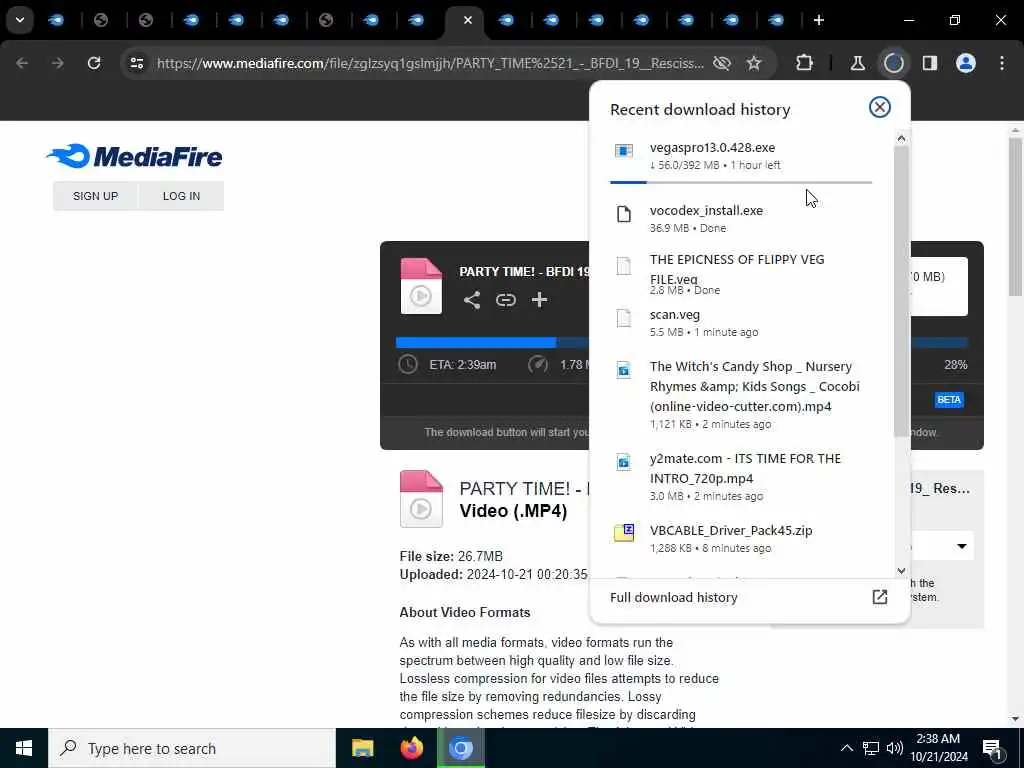Screen dimensions: 1024x768
Task: Click the VBCABLE_Driver_Pack45.zip download entry
Action: 742,538
